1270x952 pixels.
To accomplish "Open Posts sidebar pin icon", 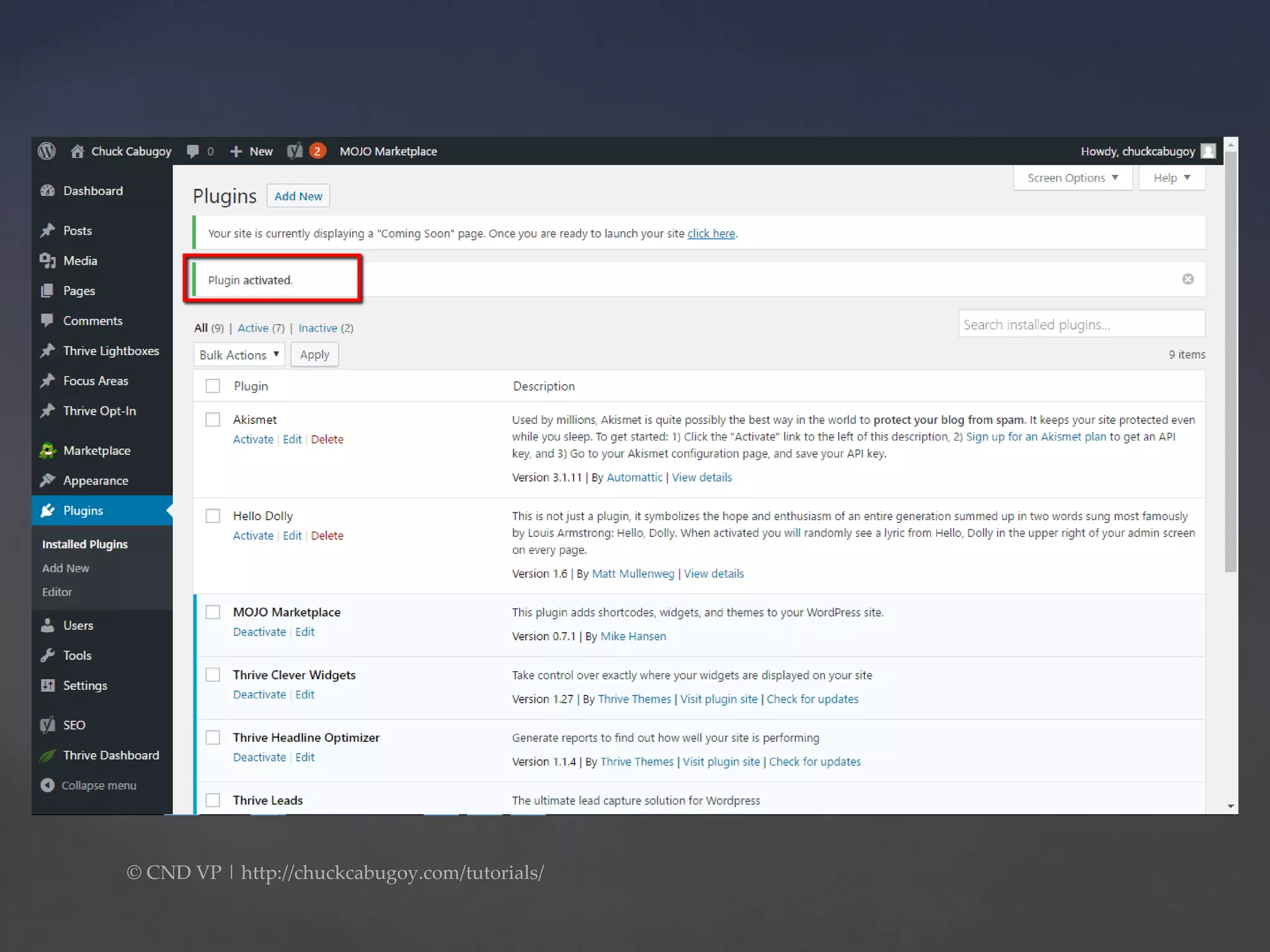I will (48, 231).
